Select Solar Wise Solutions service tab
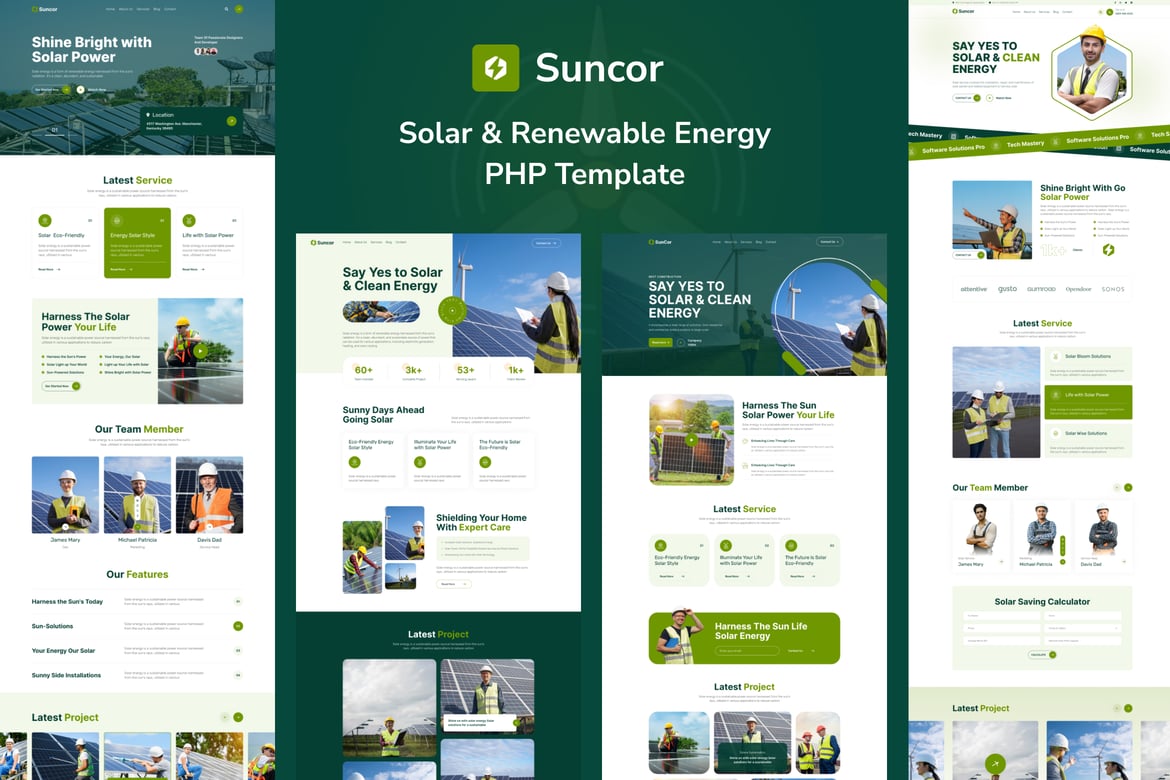Image resolution: width=1170 pixels, height=780 pixels. (1088, 440)
